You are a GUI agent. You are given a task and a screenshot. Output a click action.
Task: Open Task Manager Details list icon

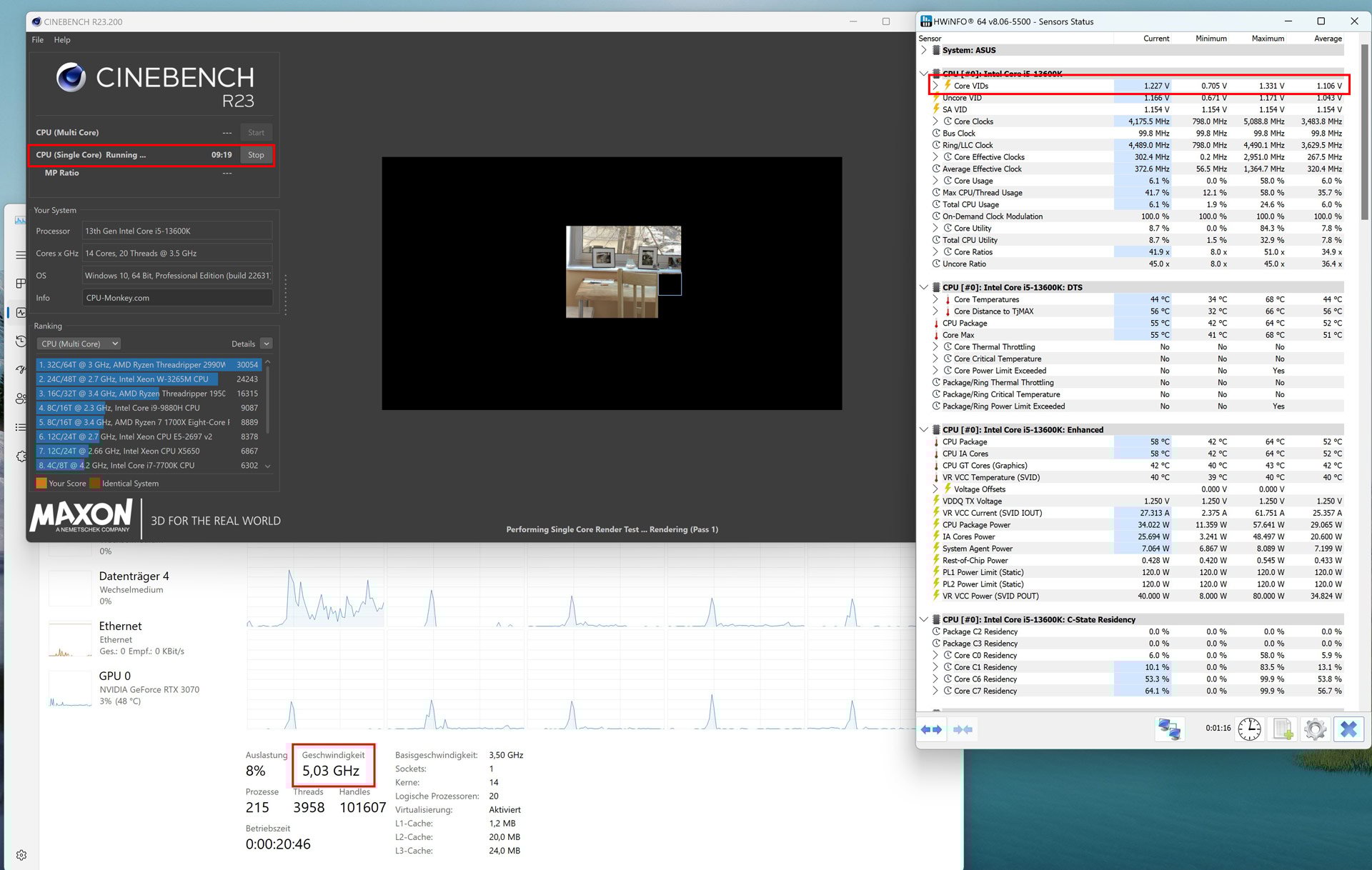click(21, 427)
